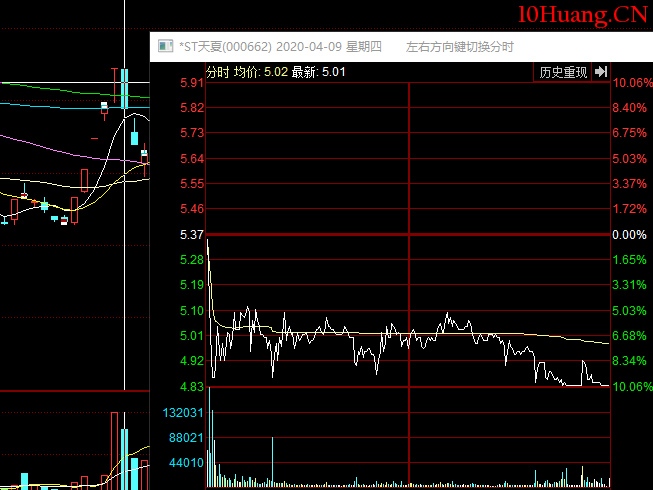The width and height of the screenshot is (653, 490).
Task: Click the 分时 label
Action: (x=218, y=72)
